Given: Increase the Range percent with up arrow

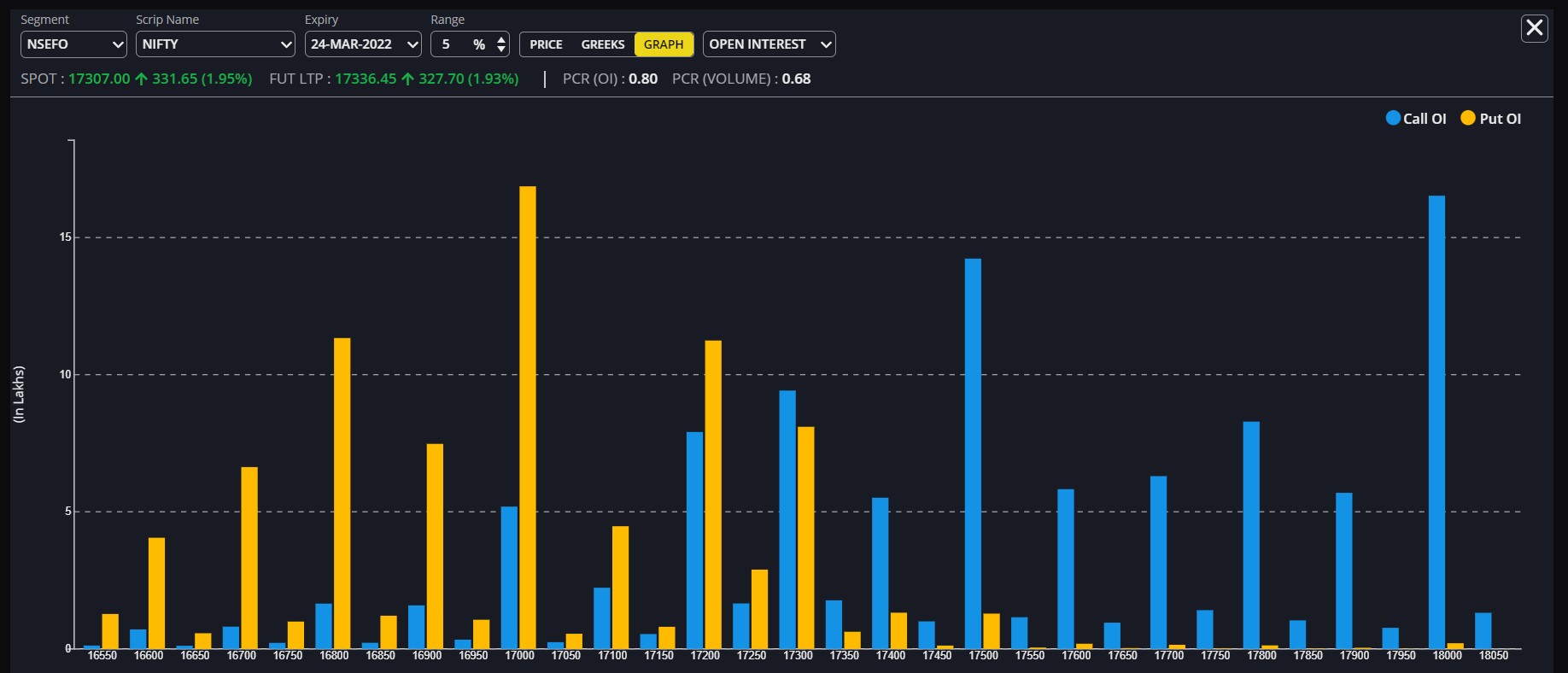Looking at the screenshot, I should click(501, 39).
